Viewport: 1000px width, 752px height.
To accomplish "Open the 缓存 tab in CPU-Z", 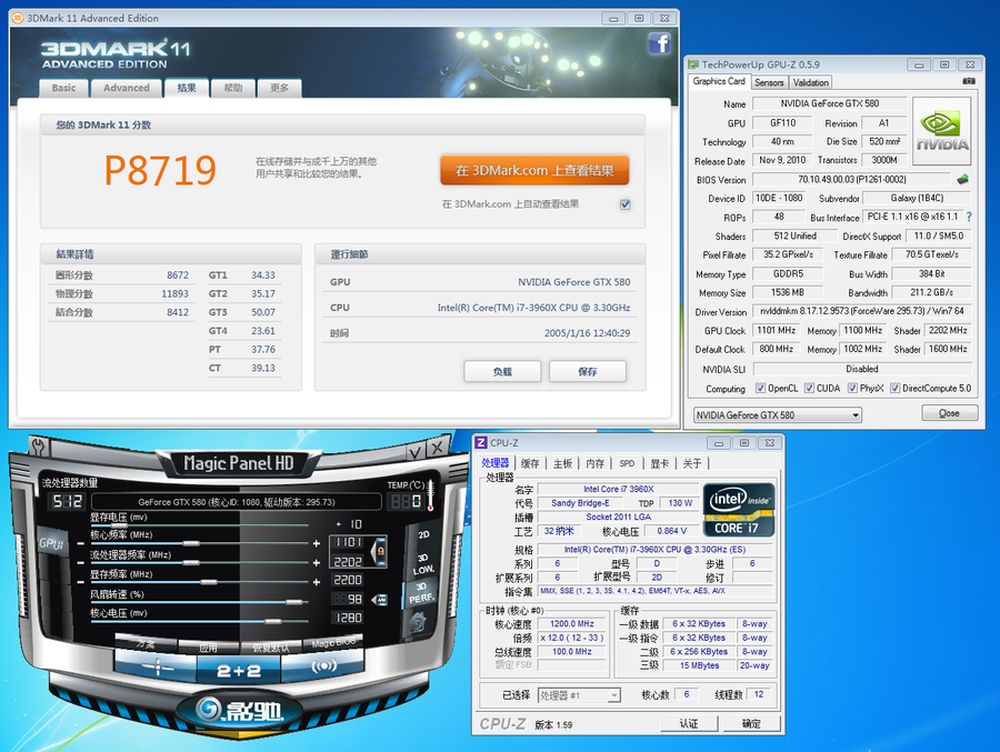I will click(x=530, y=464).
